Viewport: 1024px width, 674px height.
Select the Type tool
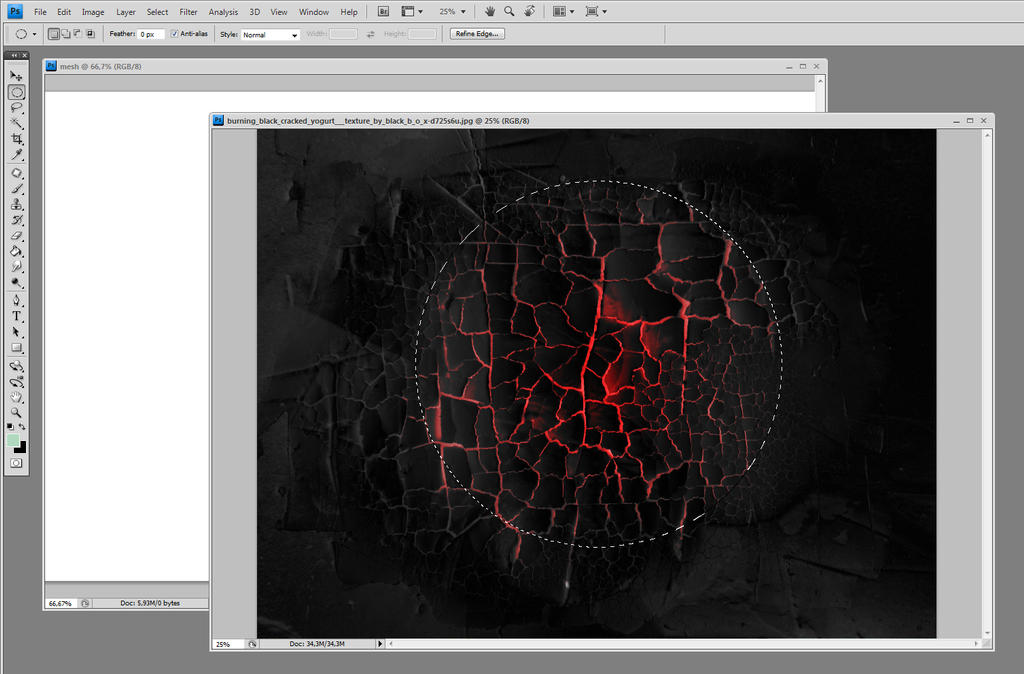click(x=16, y=316)
